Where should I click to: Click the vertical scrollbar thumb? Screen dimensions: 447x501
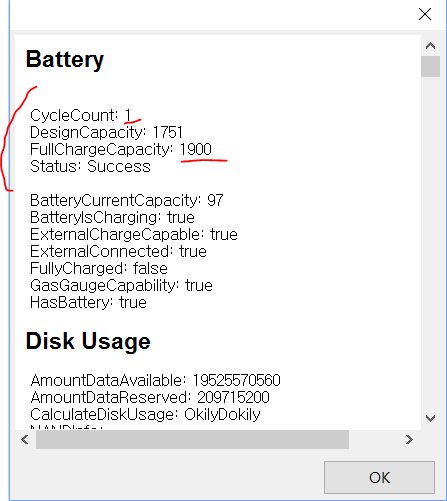(x=430, y=67)
